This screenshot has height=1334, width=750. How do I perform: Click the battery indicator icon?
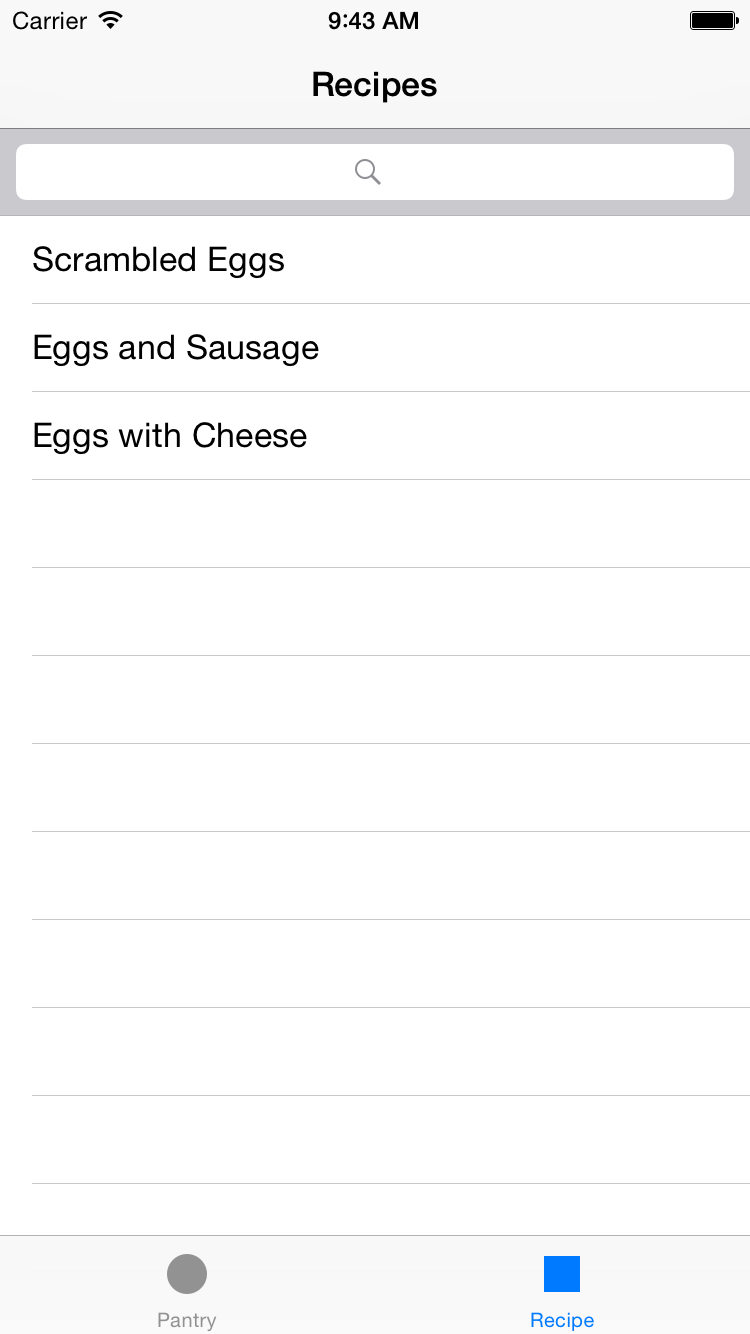(x=713, y=20)
